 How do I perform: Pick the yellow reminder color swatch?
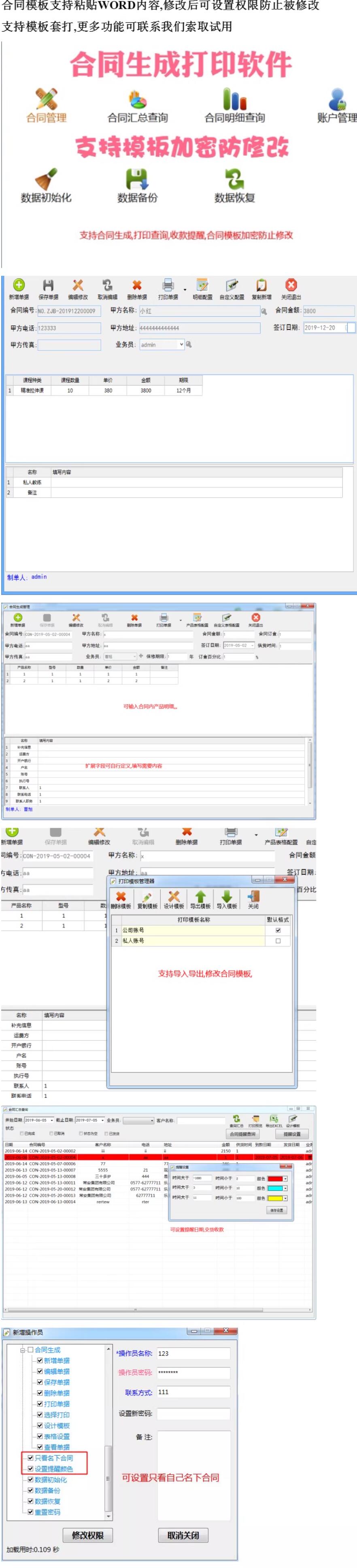(275, 1198)
